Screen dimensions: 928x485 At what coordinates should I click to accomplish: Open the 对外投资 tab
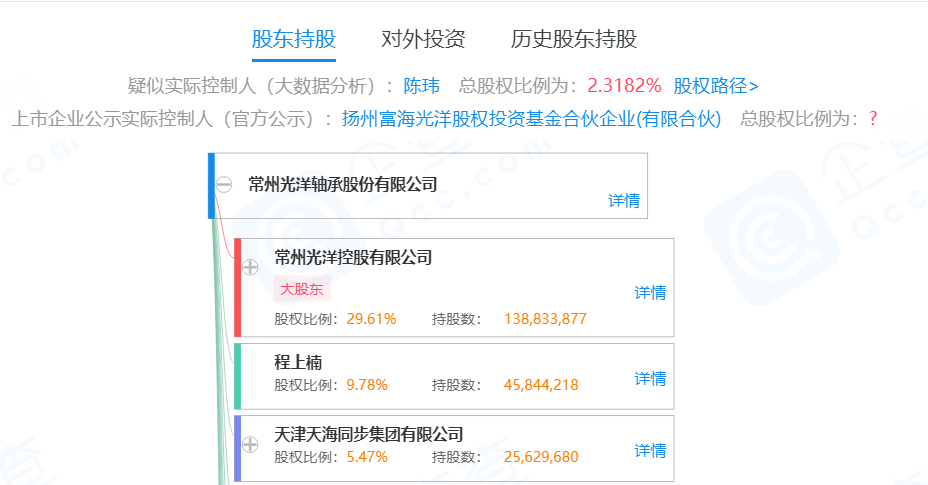(x=423, y=40)
